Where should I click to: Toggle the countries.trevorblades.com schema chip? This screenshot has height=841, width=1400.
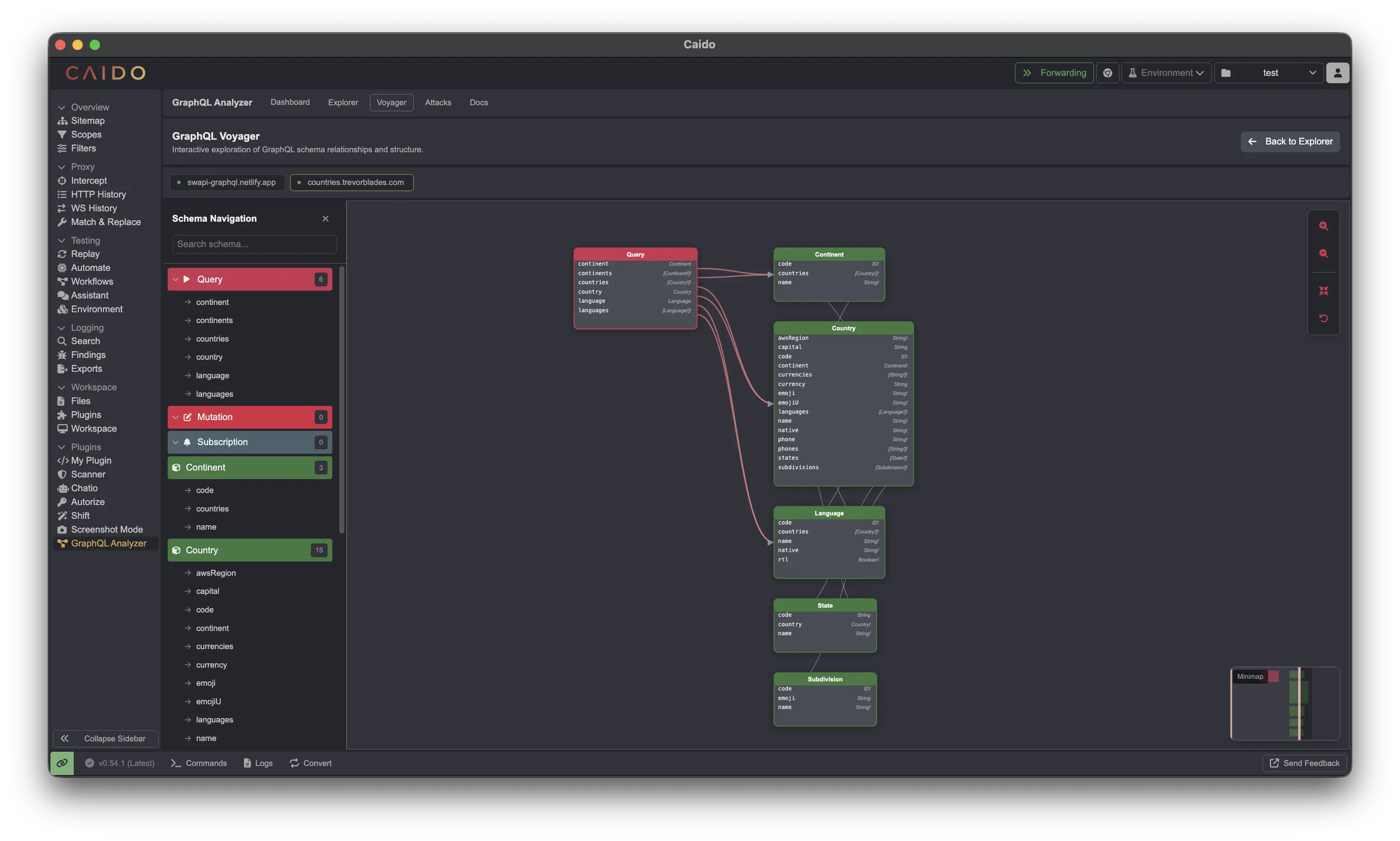351,182
